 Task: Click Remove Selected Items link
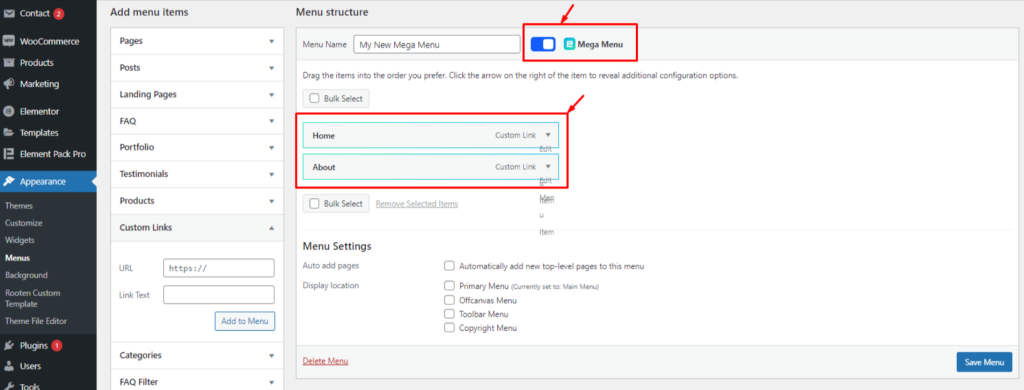(417, 204)
